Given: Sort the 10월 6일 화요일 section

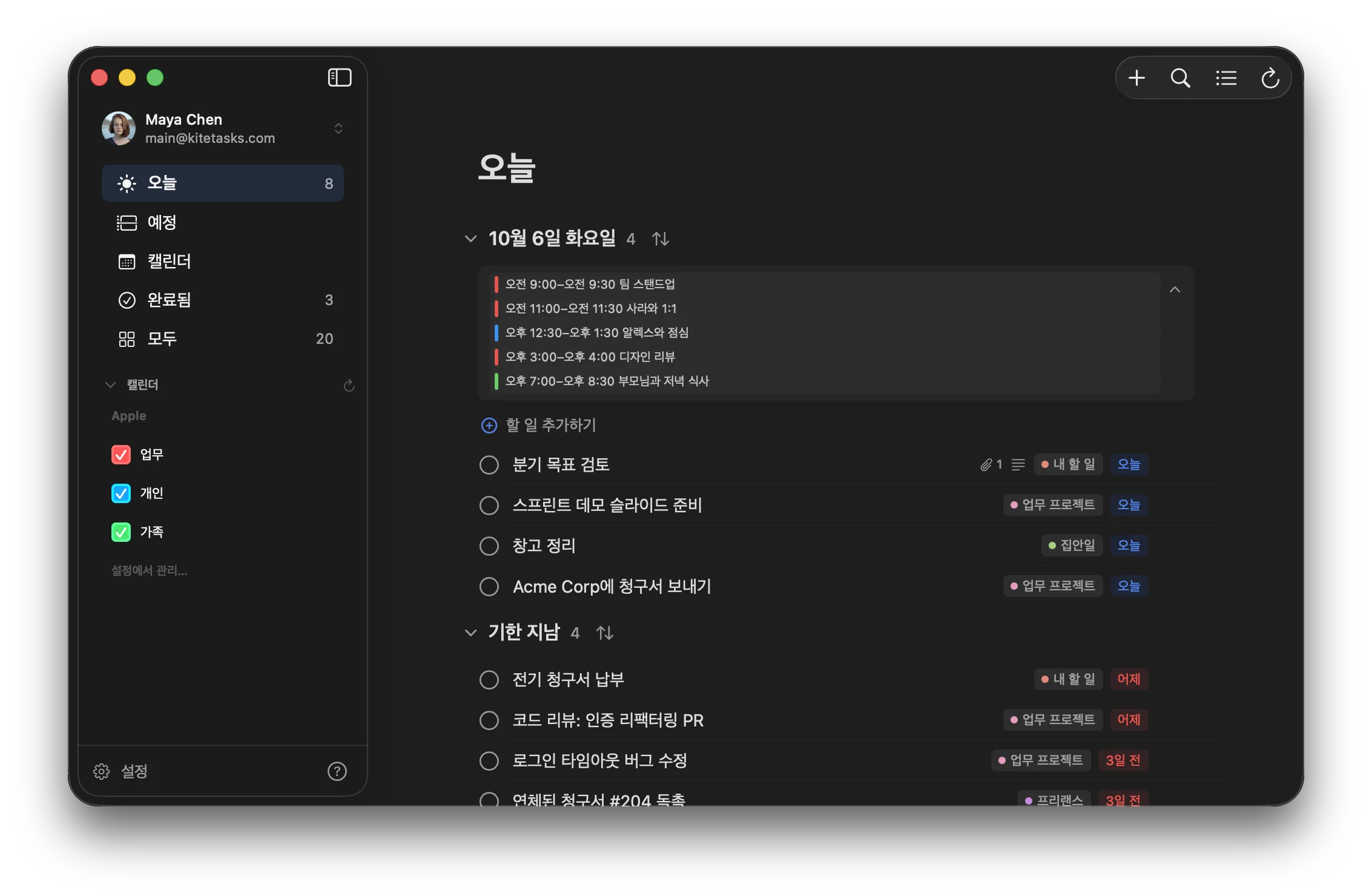Looking at the screenshot, I should (x=661, y=239).
